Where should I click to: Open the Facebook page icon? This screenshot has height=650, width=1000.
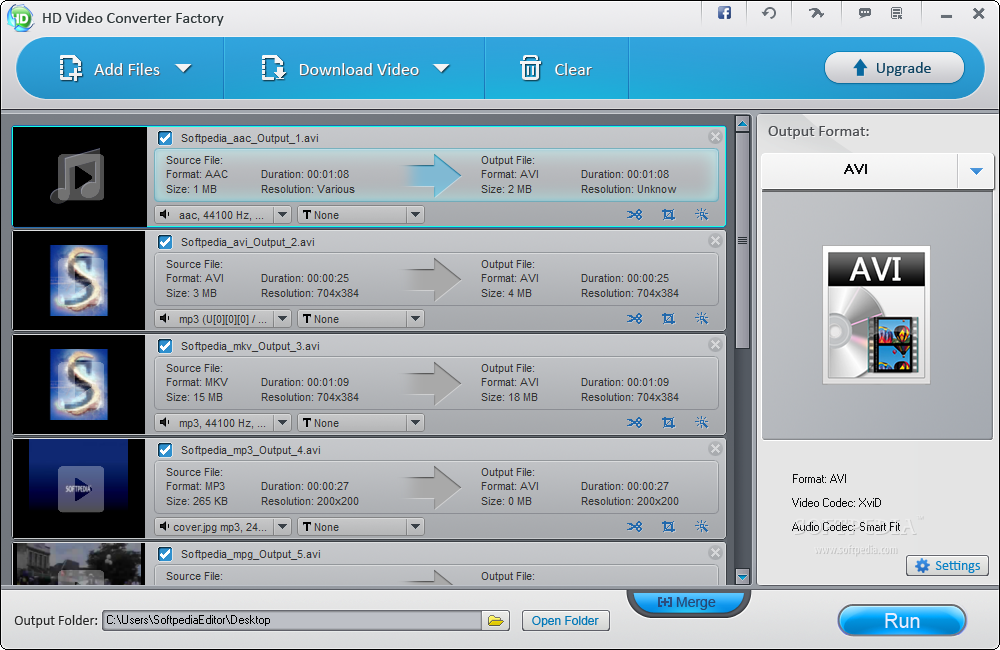click(724, 13)
